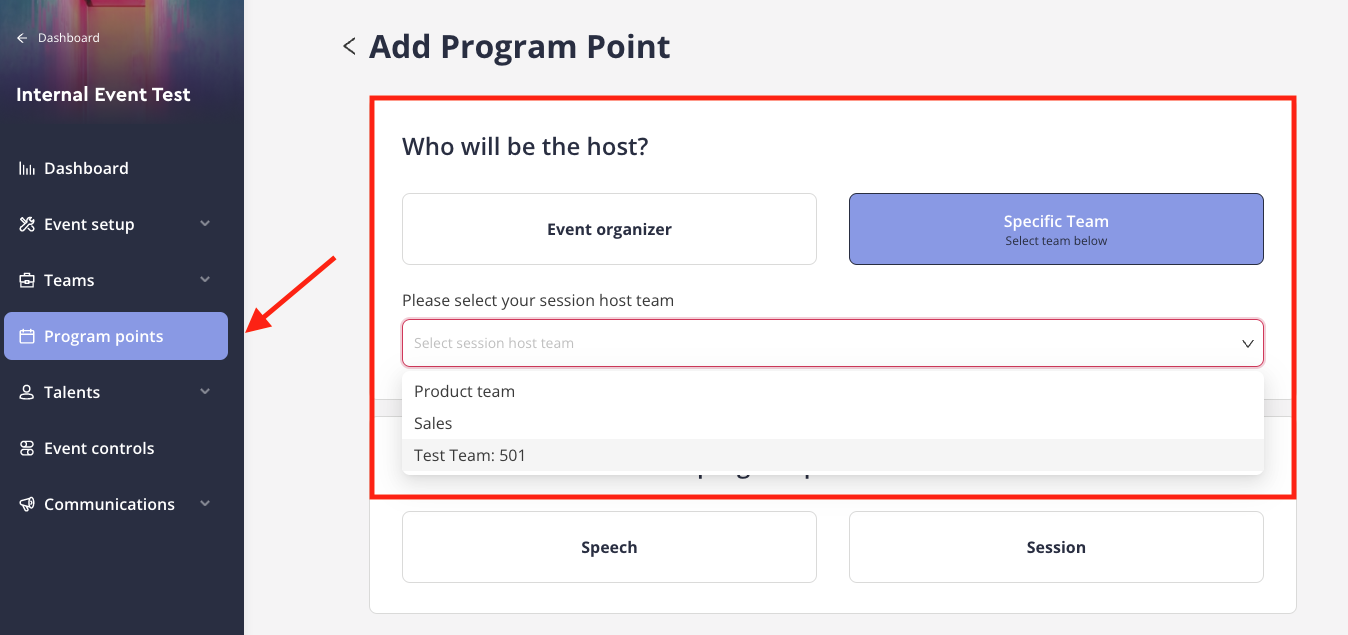Click the Talents person icon
This screenshot has height=635, width=1348.
pos(27,392)
